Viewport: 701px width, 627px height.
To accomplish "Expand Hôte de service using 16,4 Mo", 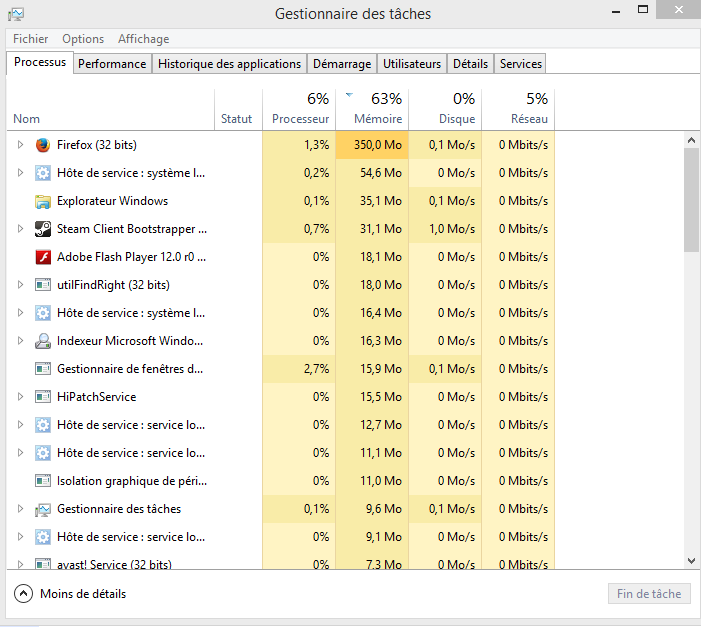I will pyautogui.click(x=20, y=313).
